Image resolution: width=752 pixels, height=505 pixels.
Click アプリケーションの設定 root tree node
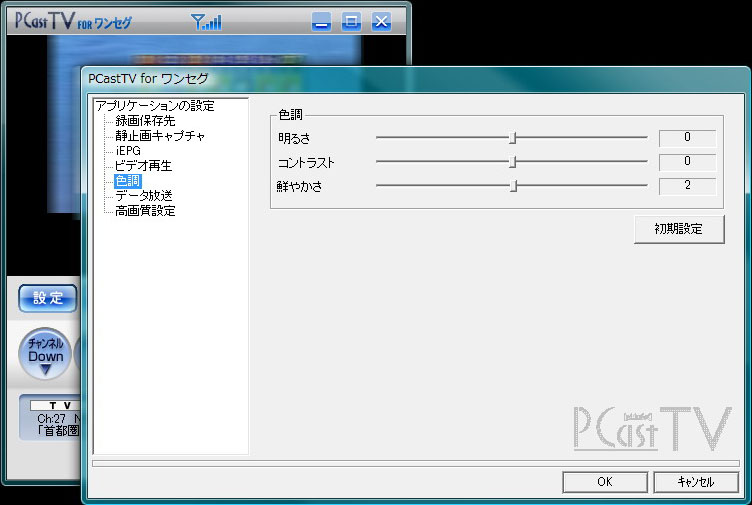tap(155, 106)
